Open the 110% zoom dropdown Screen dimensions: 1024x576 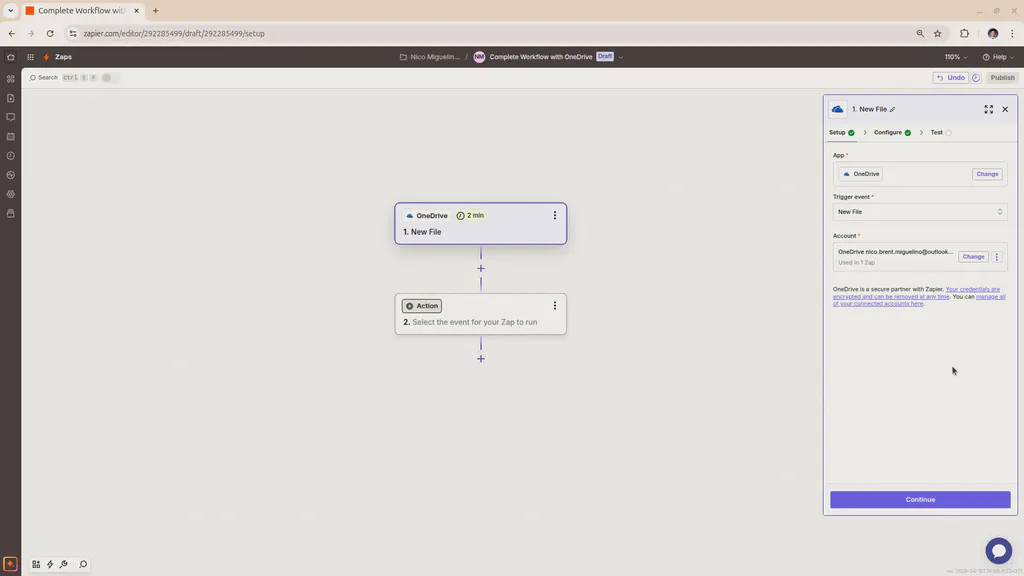(953, 57)
